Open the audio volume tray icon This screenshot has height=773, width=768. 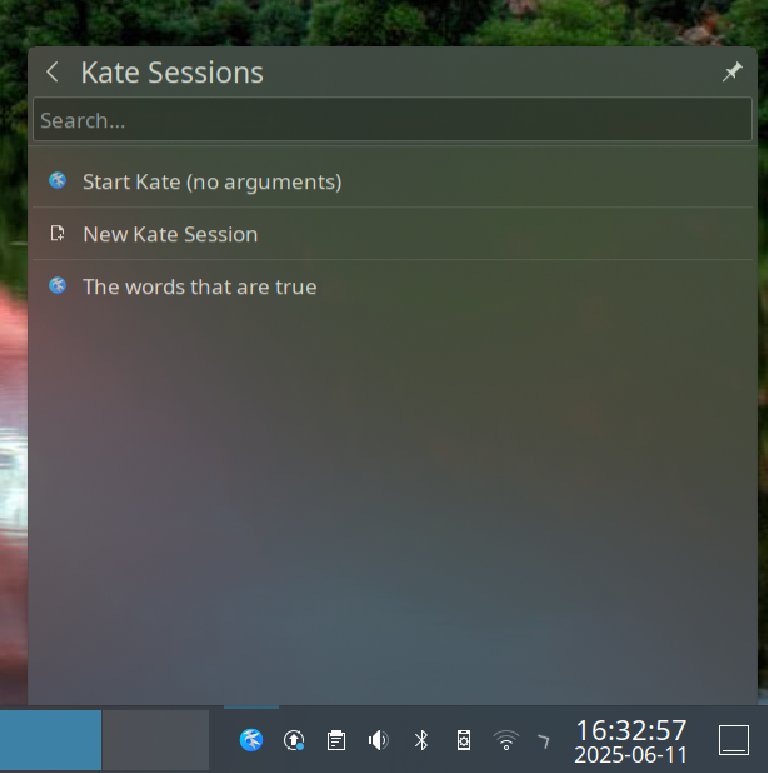point(379,740)
